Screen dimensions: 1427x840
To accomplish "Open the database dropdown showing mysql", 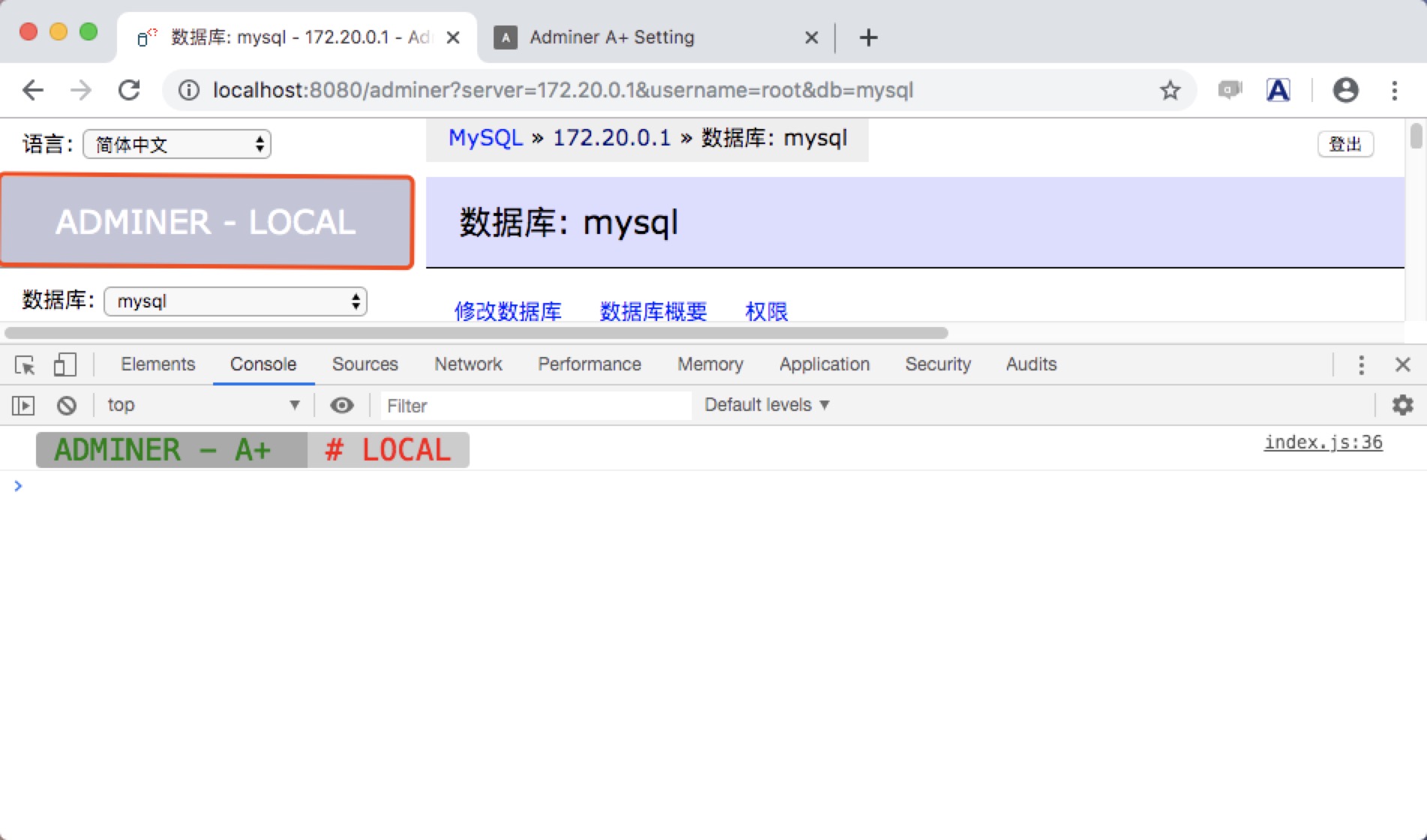I will (x=236, y=301).
